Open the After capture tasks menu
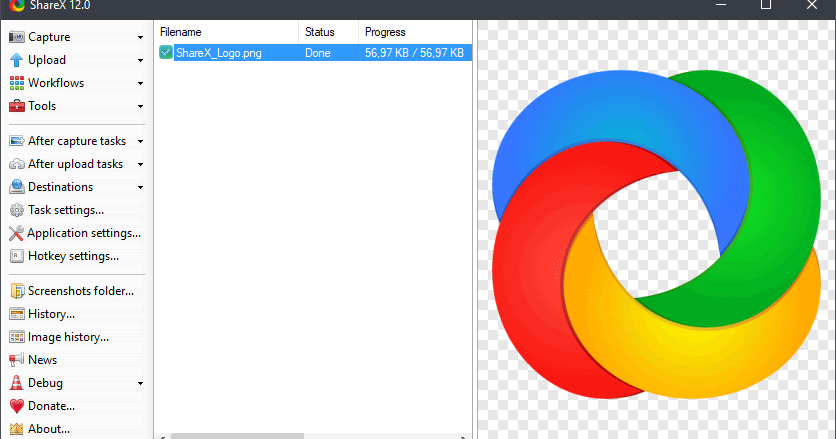The height and width of the screenshot is (439, 836). pos(76,141)
